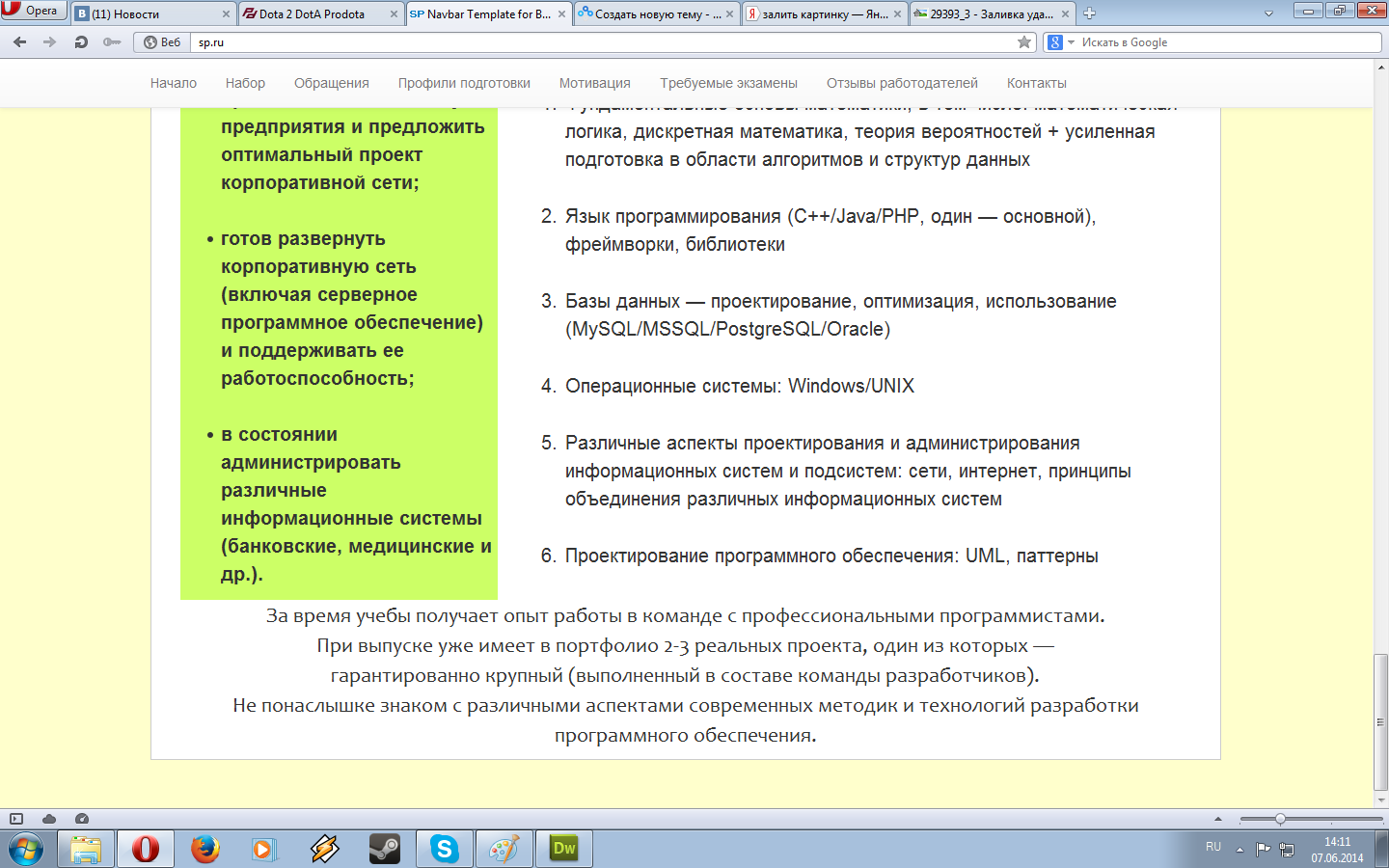Launch Firefox from the taskbar
The width and height of the screenshot is (1389, 868).
[205, 849]
